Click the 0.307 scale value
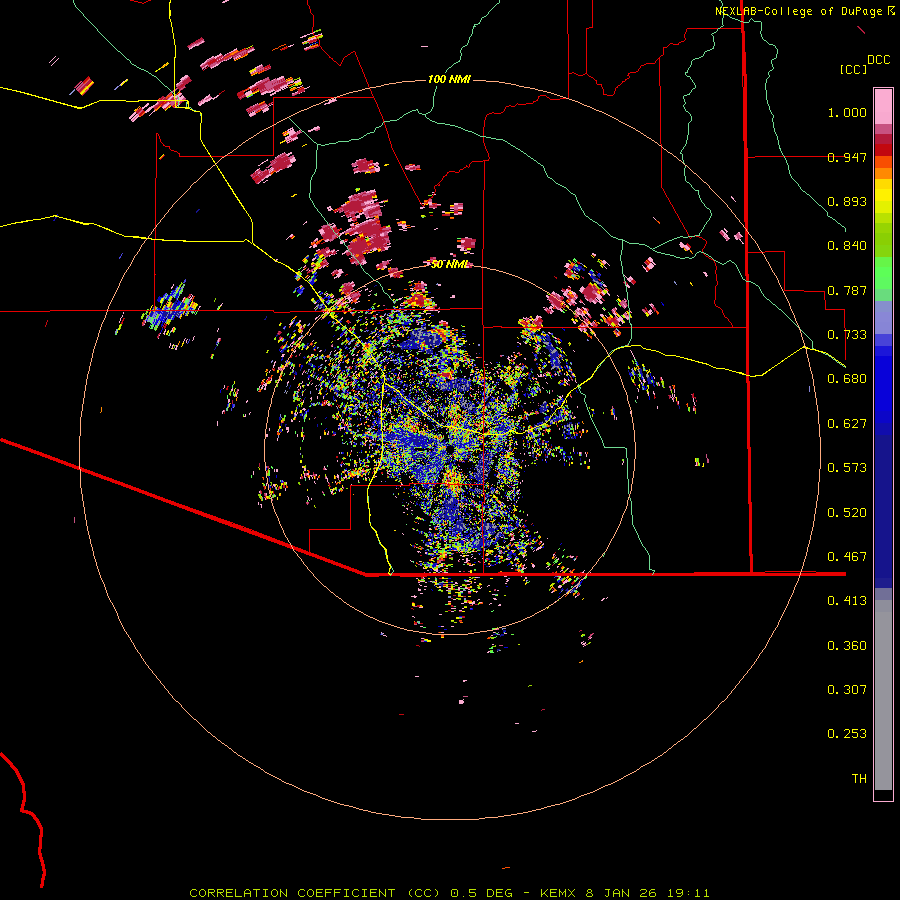 coord(847,690)
